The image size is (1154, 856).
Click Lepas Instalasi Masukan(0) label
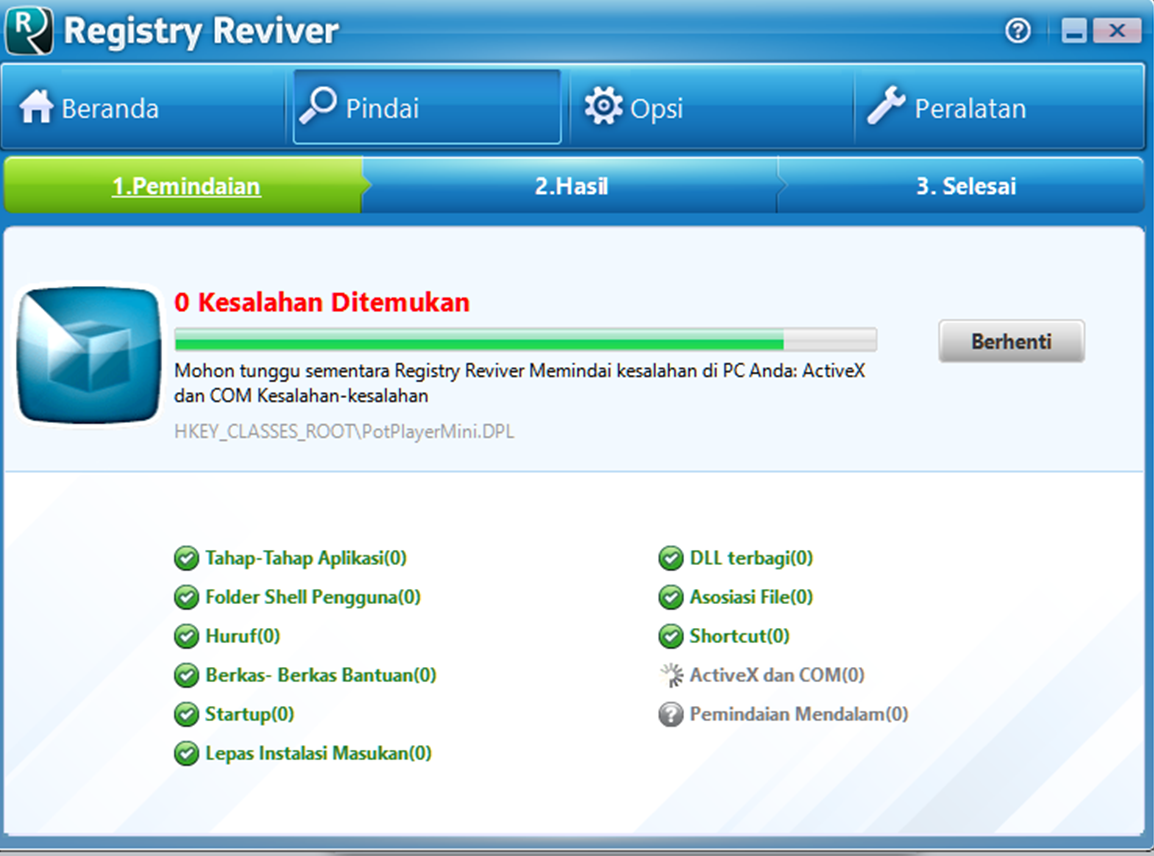click(318, 753)
